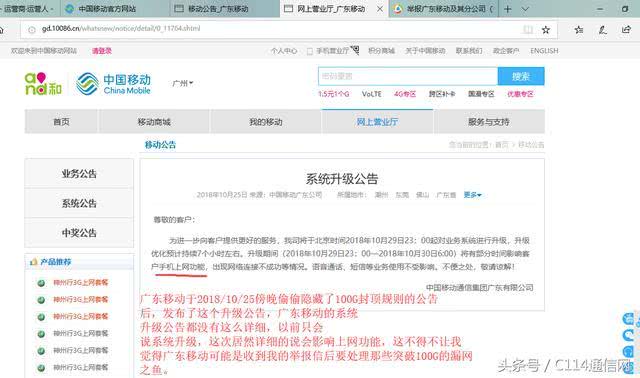
Task: Restore the browser window size
Action: (x=624, y=9)
